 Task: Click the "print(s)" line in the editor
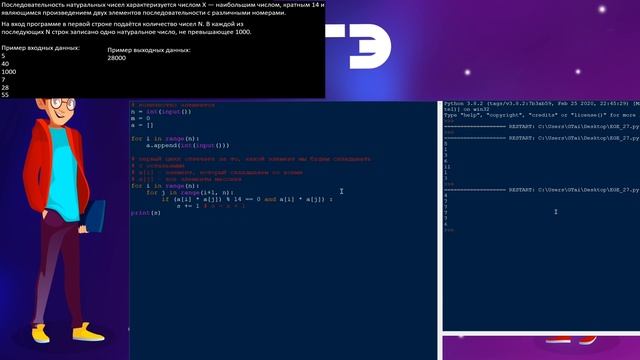coord(146,213)
